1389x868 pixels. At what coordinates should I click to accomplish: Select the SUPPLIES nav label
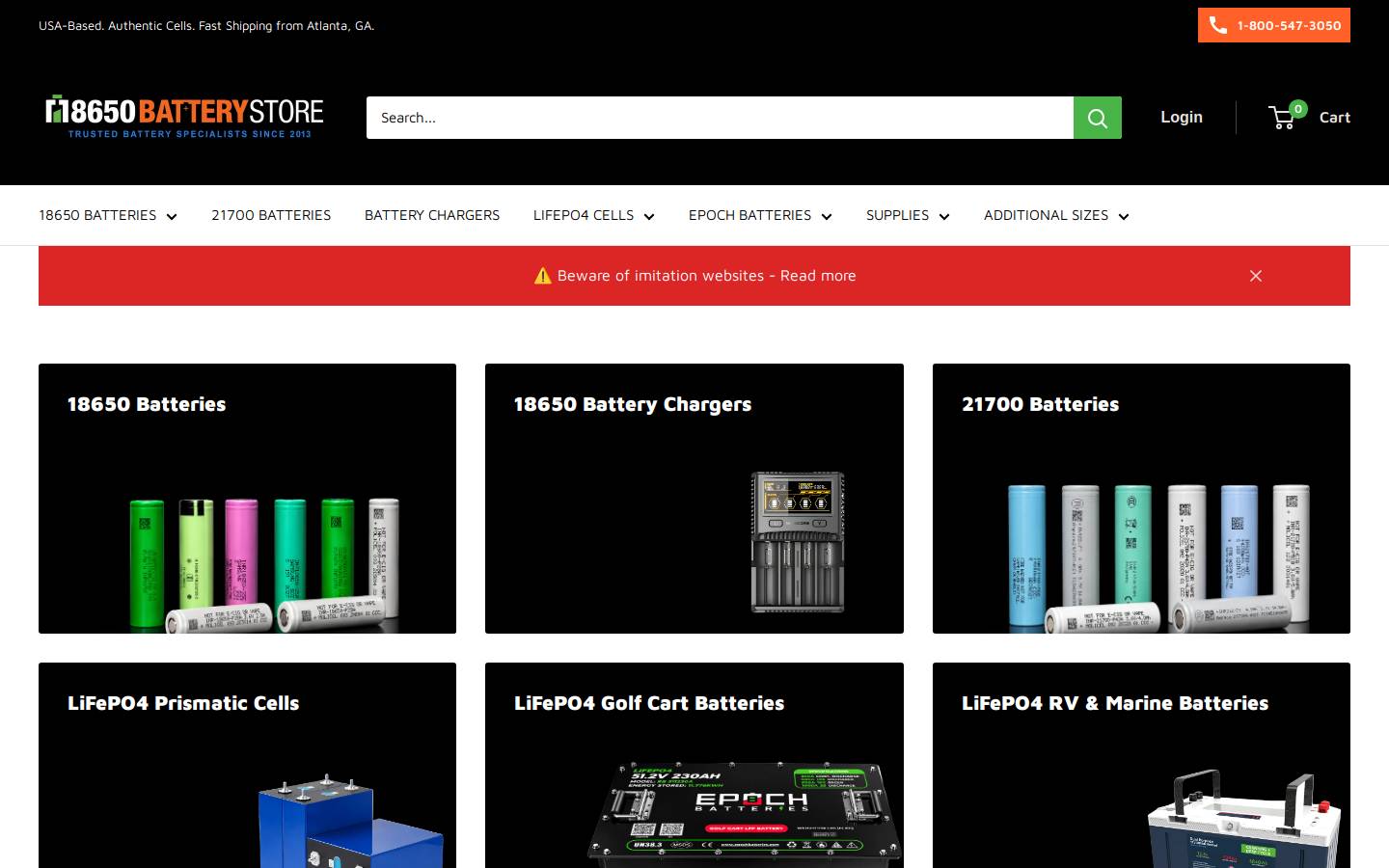pos(897,215)
